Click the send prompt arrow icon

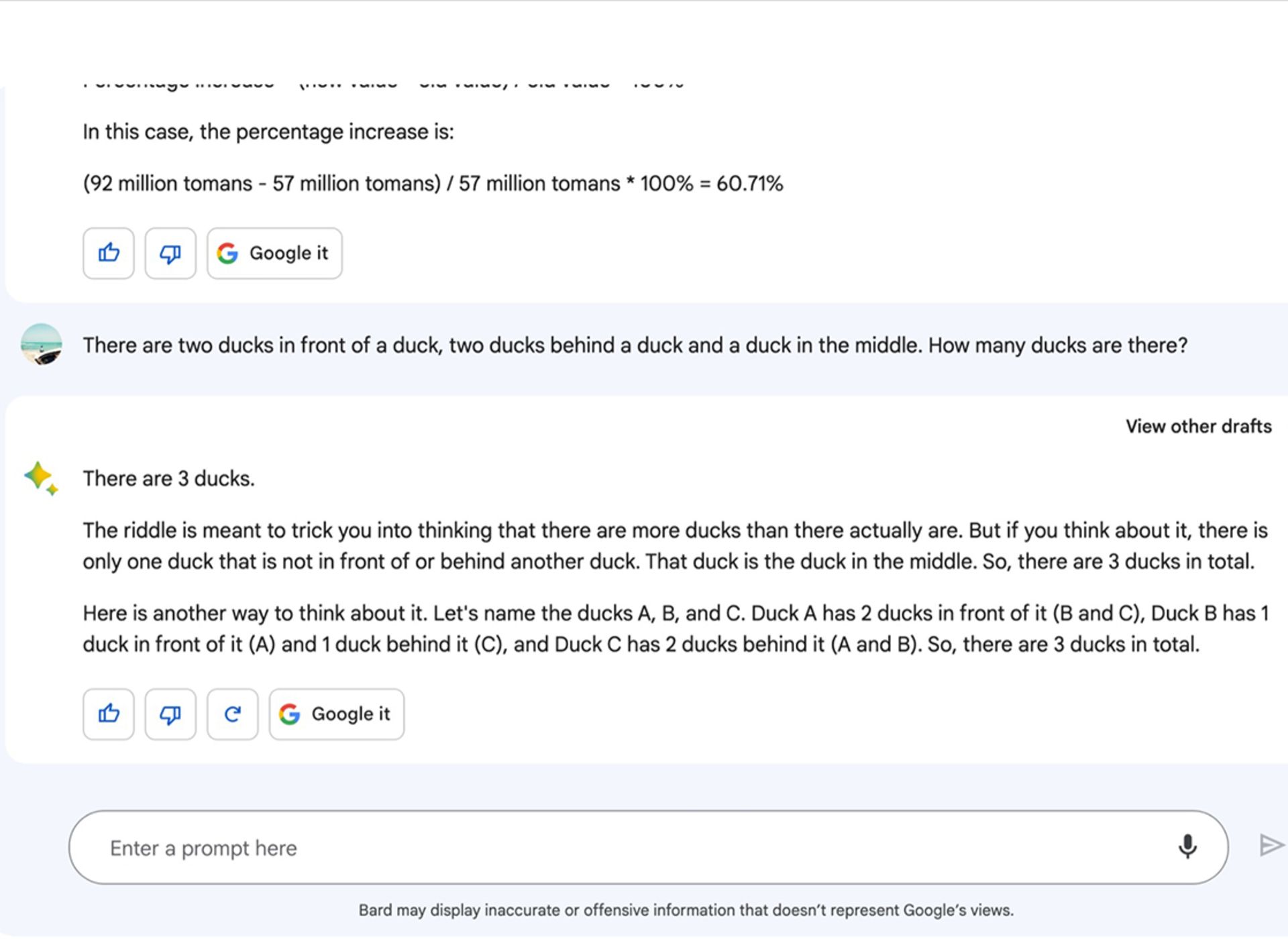tap(1271, 846)
